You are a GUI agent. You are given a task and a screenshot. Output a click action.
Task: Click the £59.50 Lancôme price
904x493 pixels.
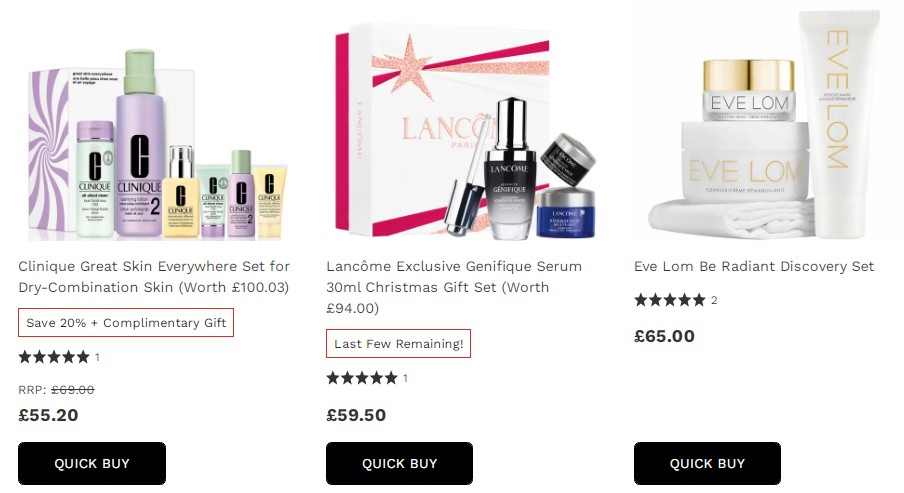pos(356,415)
